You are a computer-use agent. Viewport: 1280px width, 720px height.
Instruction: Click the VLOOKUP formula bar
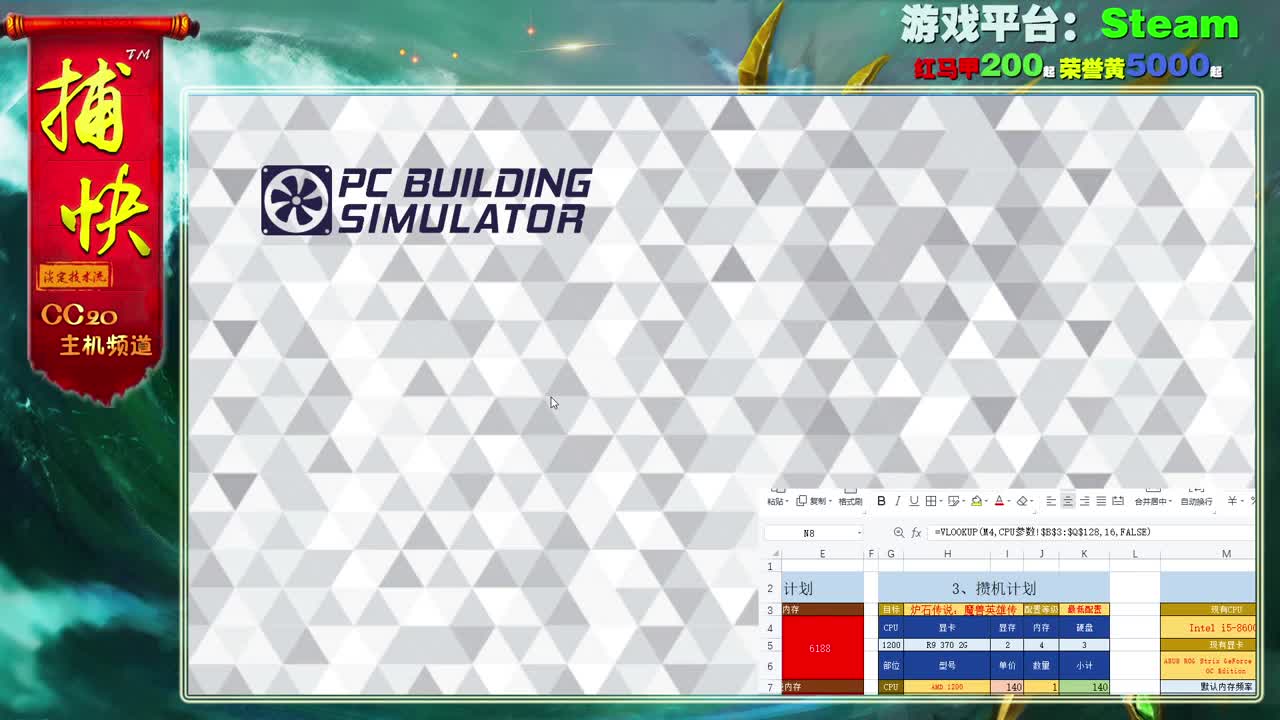pos(1091,533)
